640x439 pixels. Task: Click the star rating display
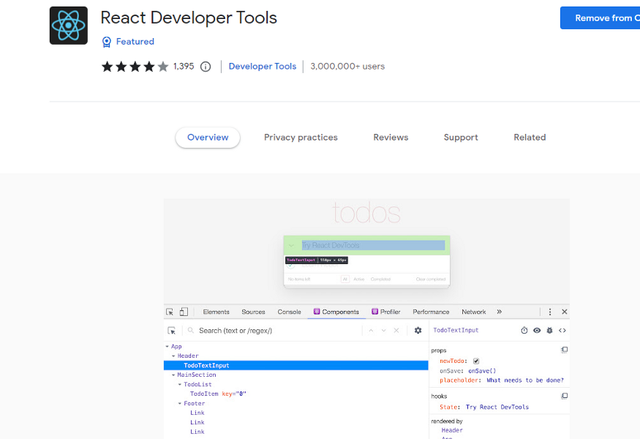pos(135,67)
